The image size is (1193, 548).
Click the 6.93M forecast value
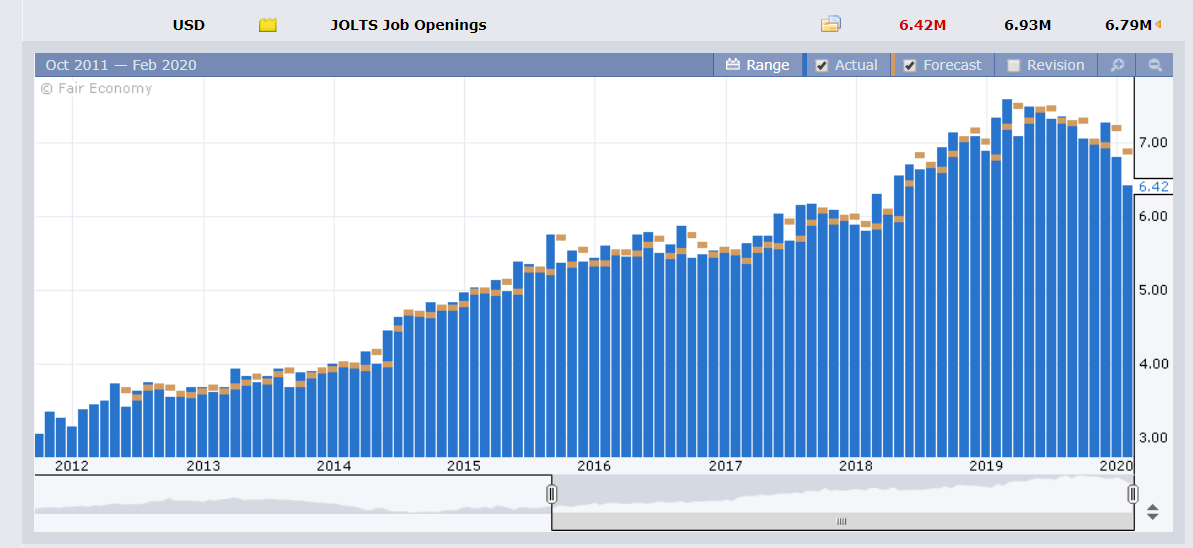[1027, 25]
